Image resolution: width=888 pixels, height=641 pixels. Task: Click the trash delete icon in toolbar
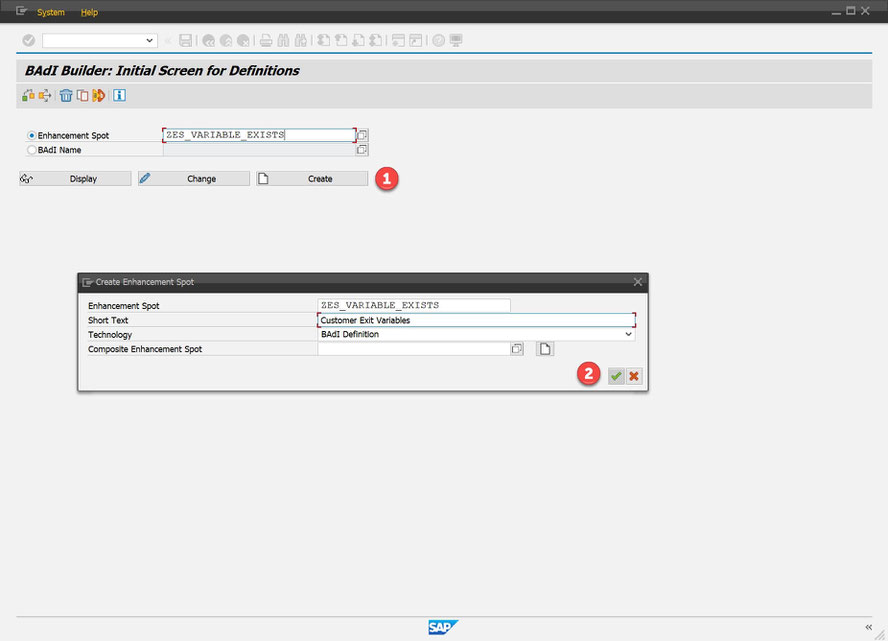coord(66,96)
